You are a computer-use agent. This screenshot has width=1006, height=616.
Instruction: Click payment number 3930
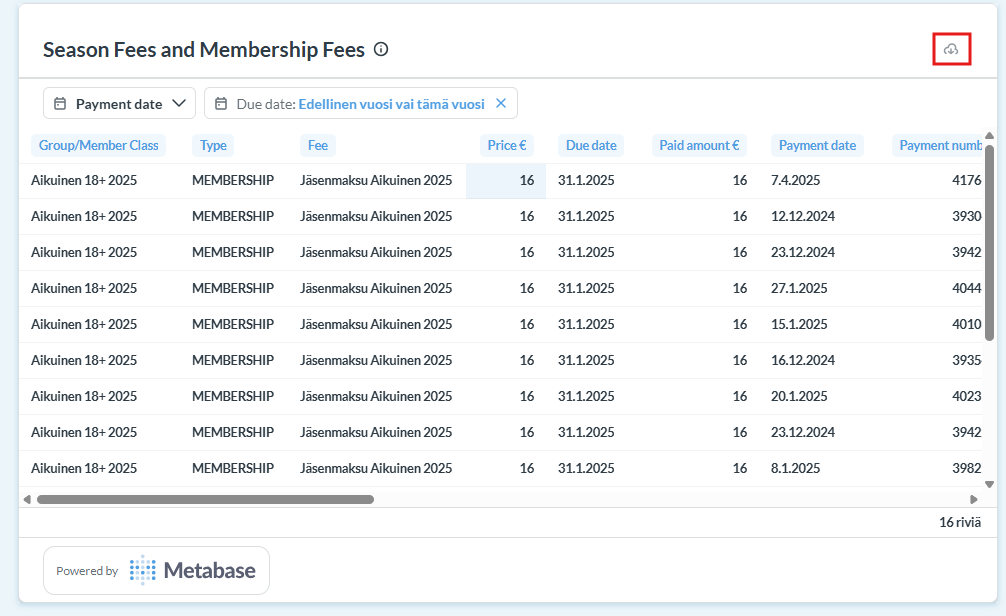[966, 216]
